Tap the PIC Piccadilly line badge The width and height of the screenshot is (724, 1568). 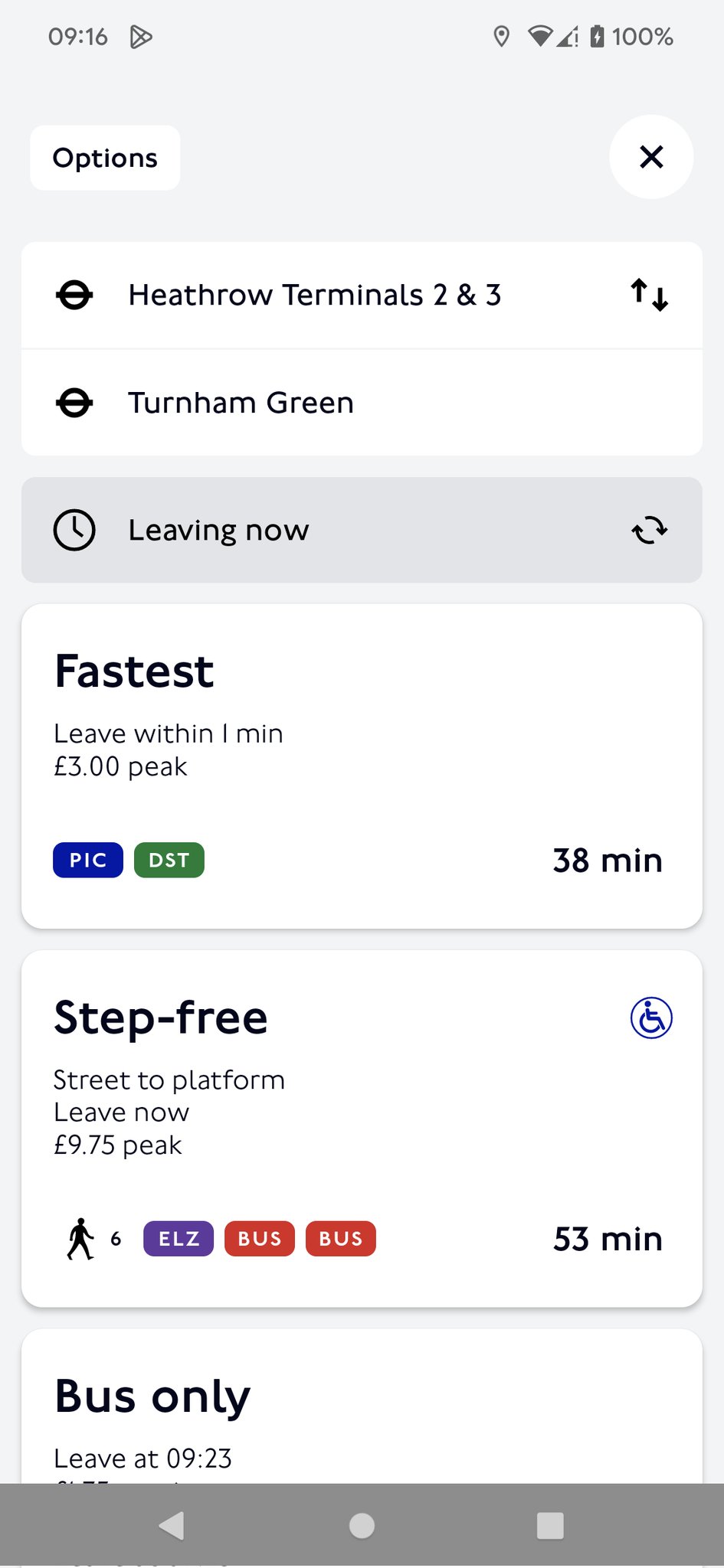tap(88, 860)
